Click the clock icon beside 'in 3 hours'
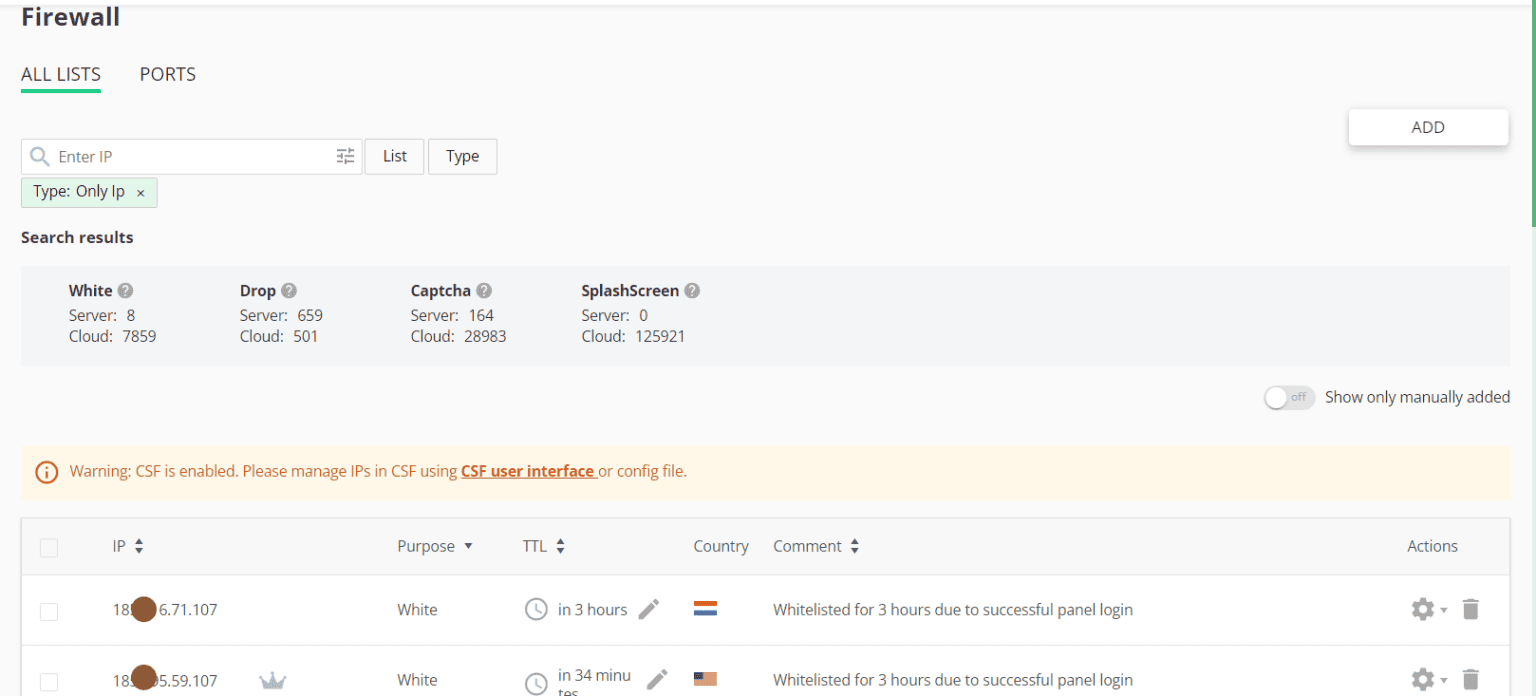 click(535, 609)
